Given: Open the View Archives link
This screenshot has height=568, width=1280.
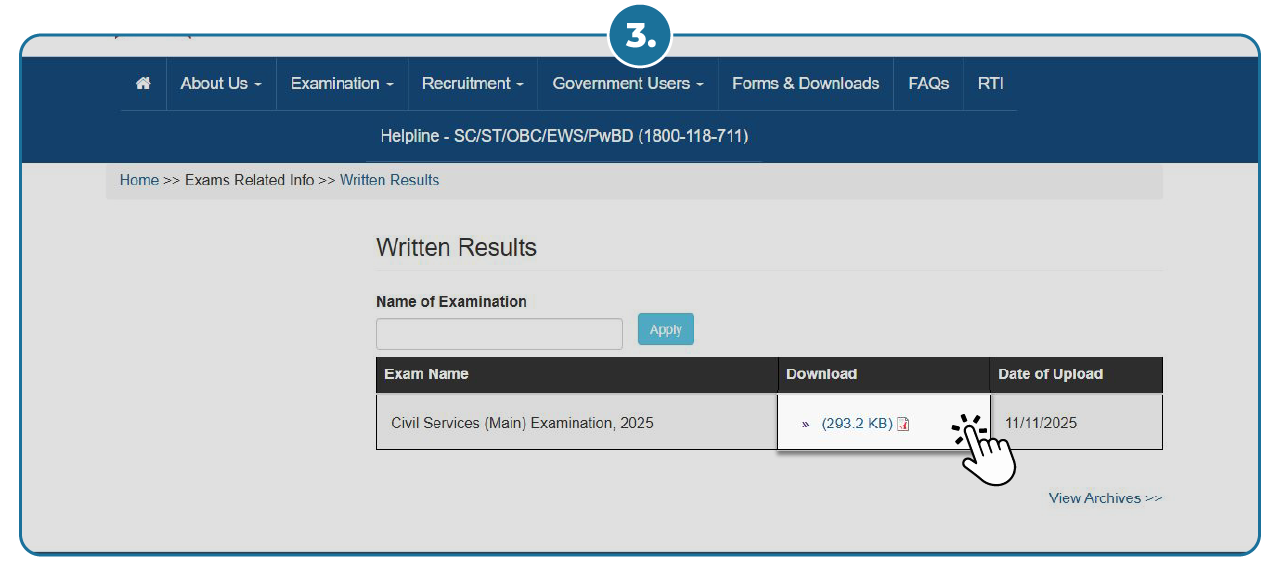Looking at the screenshot, I should (1105, 498).
